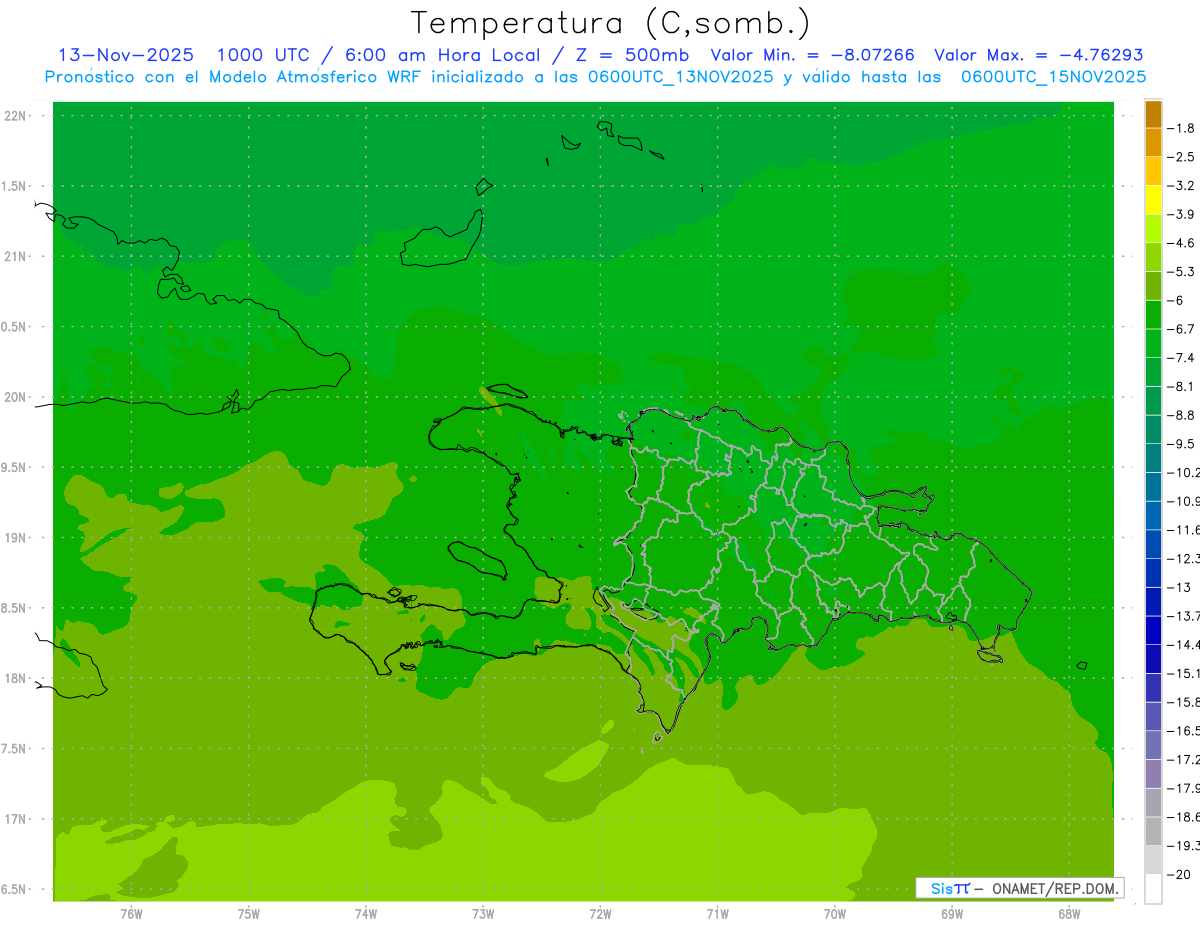Click the date text '13-Nov-2025'

(127, 55)
